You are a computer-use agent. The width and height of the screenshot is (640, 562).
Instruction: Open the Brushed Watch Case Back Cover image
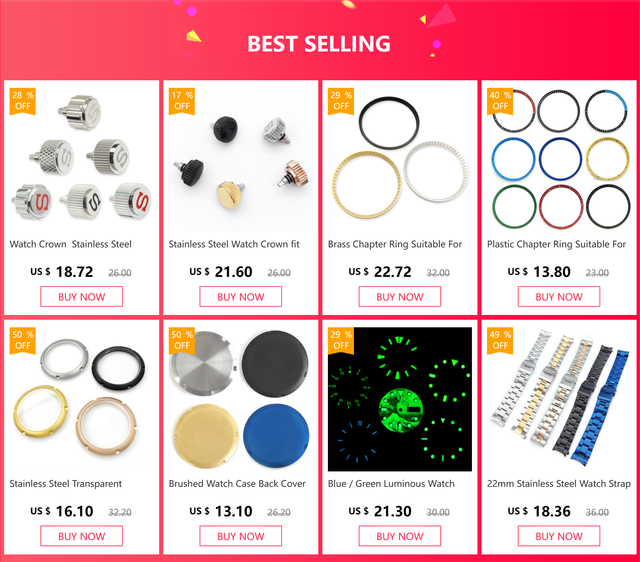[240, 399]
